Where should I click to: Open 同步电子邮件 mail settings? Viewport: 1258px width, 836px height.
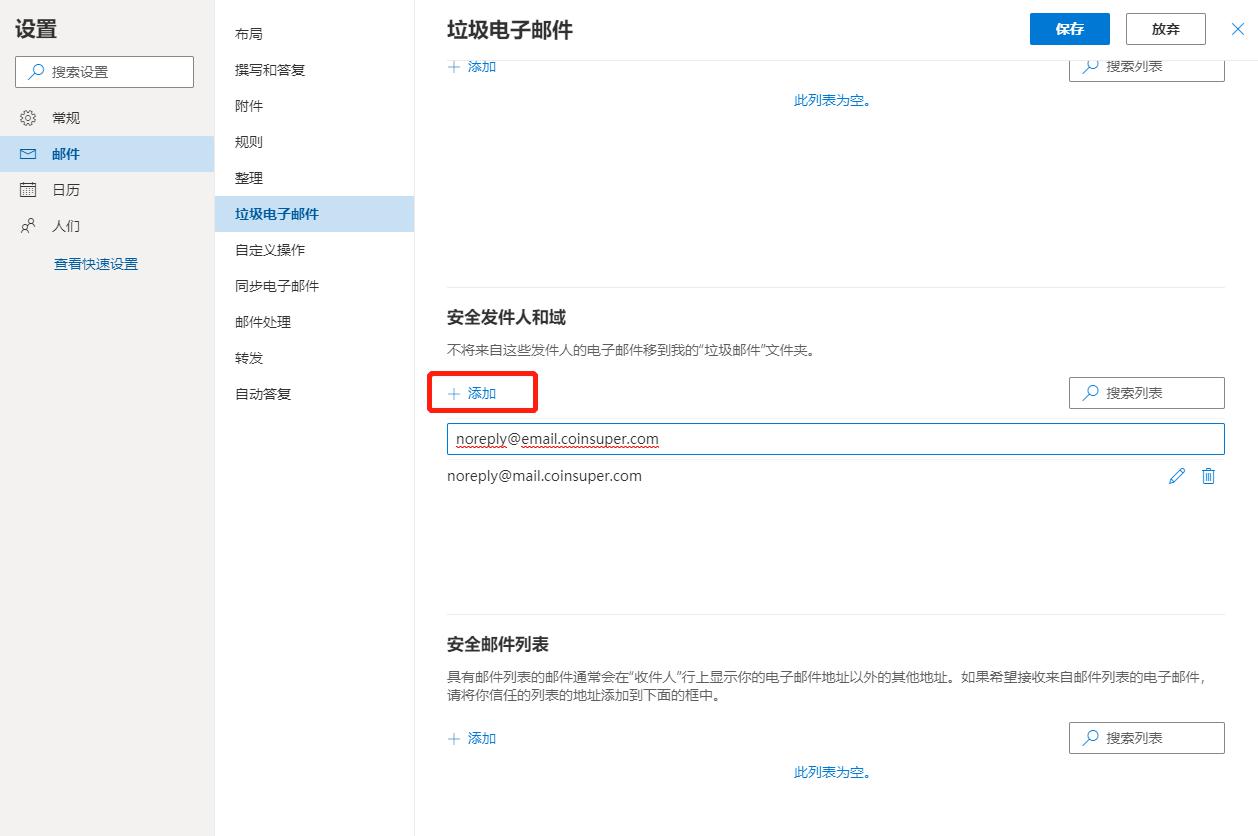tap(314, 286)
